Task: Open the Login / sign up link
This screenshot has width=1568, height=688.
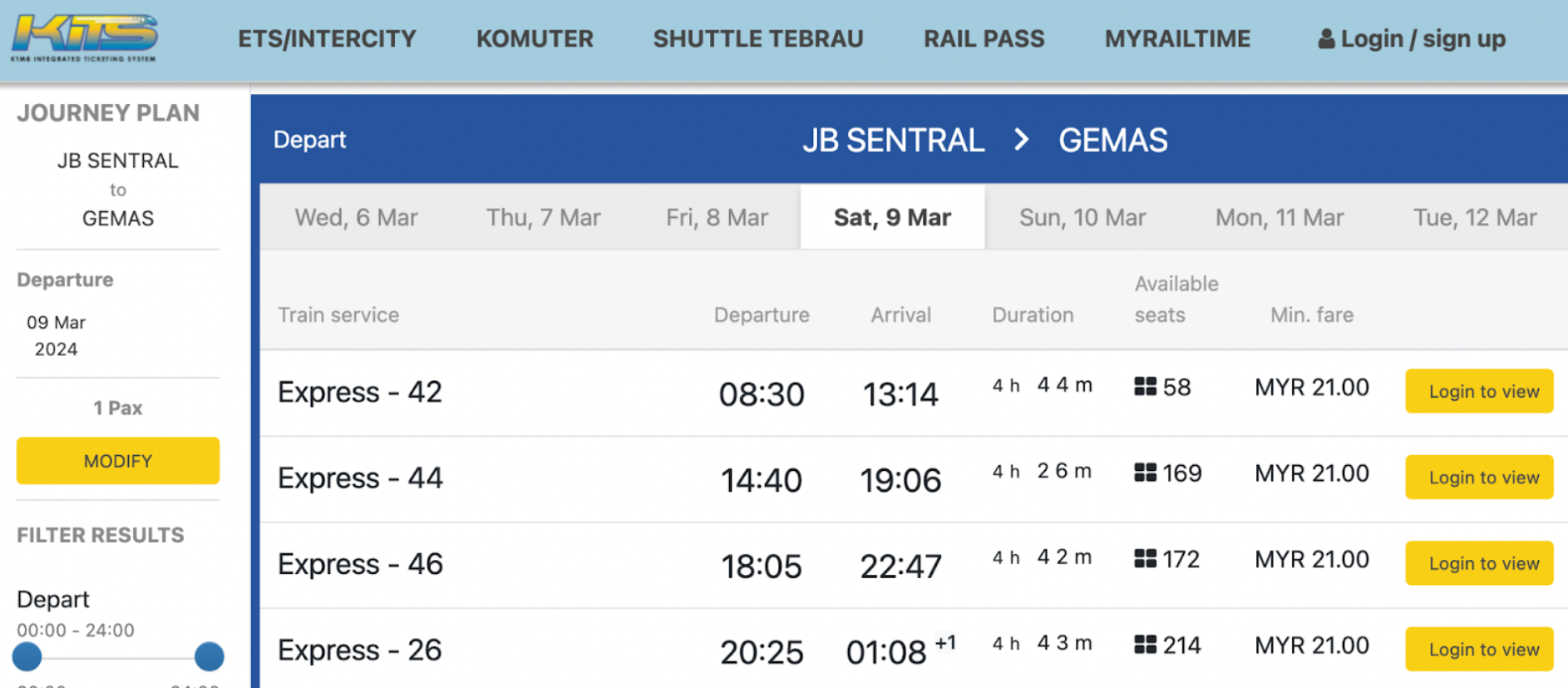Action: [x=1422, y=39]
